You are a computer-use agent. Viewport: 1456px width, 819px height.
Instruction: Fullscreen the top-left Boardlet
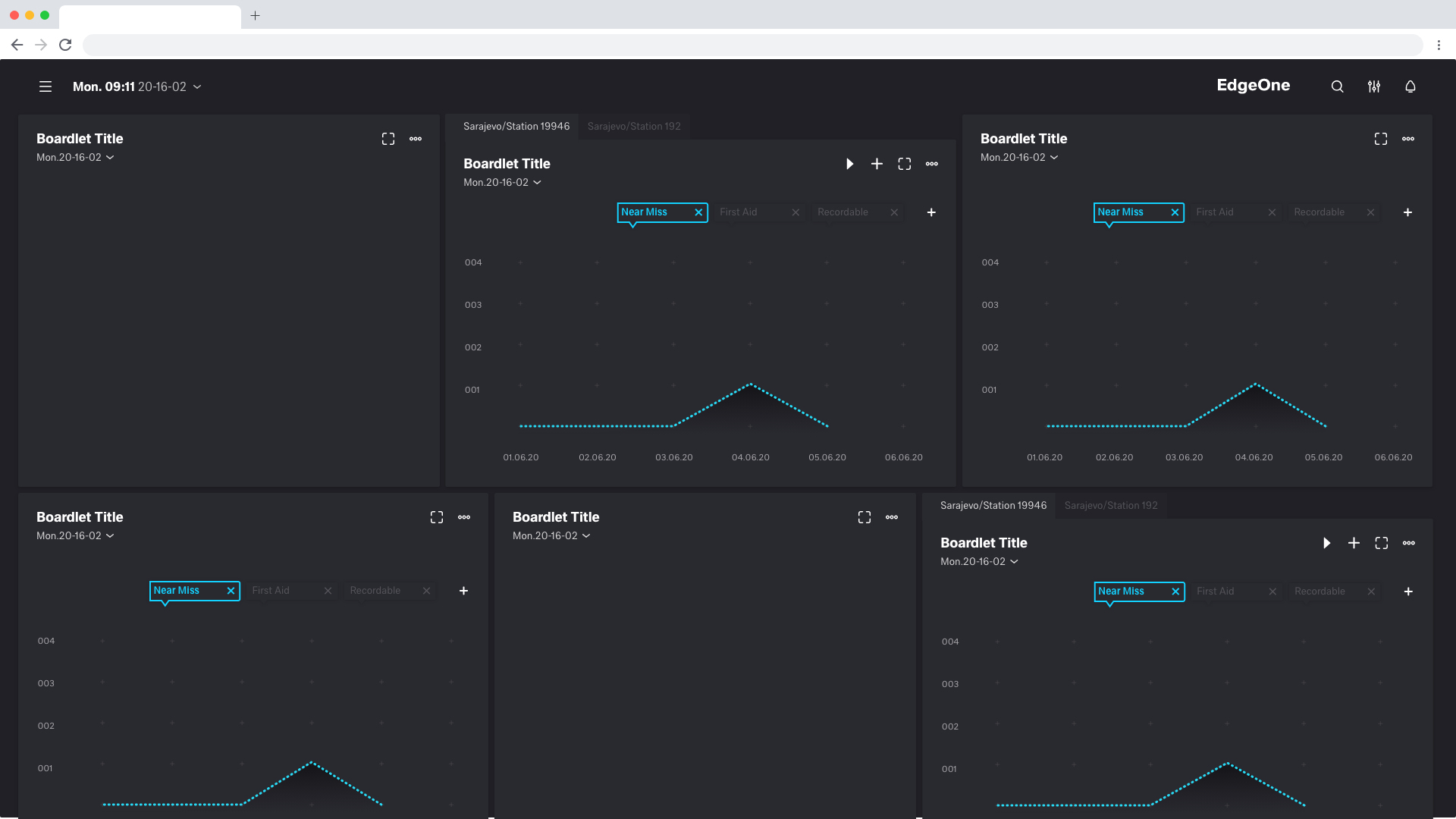(388, 139)
